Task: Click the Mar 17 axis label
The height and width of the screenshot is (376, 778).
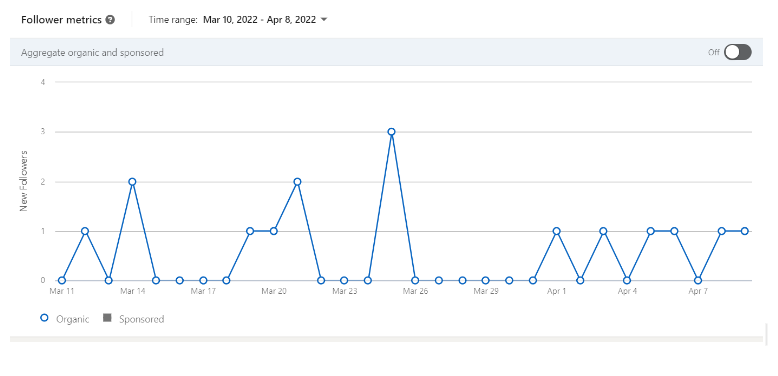Action: click(203, 291)
